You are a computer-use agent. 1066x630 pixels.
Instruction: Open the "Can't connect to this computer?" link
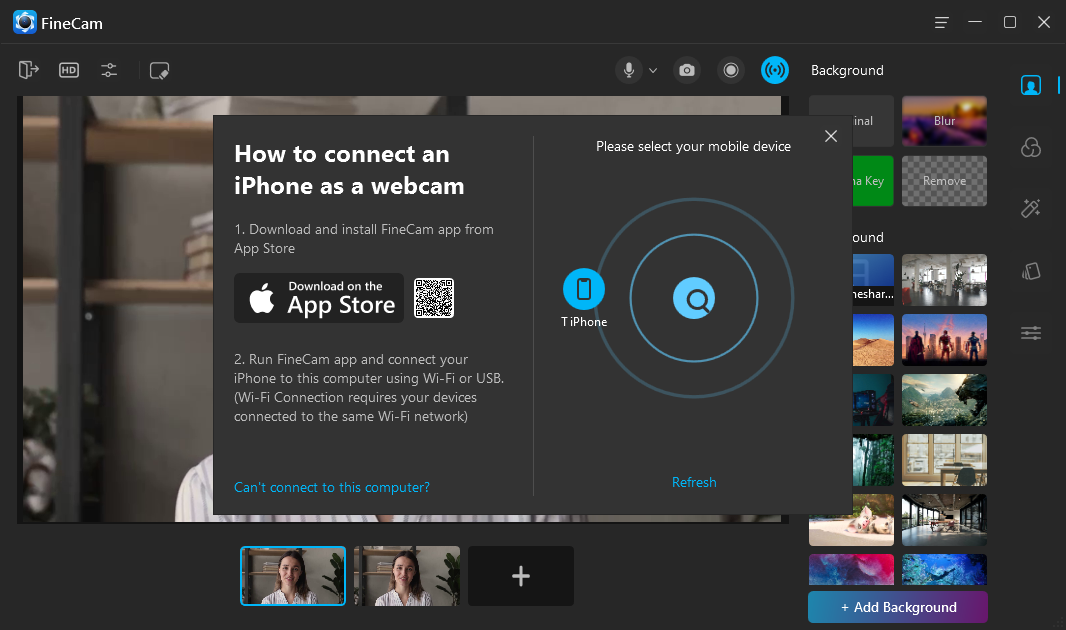332,487
